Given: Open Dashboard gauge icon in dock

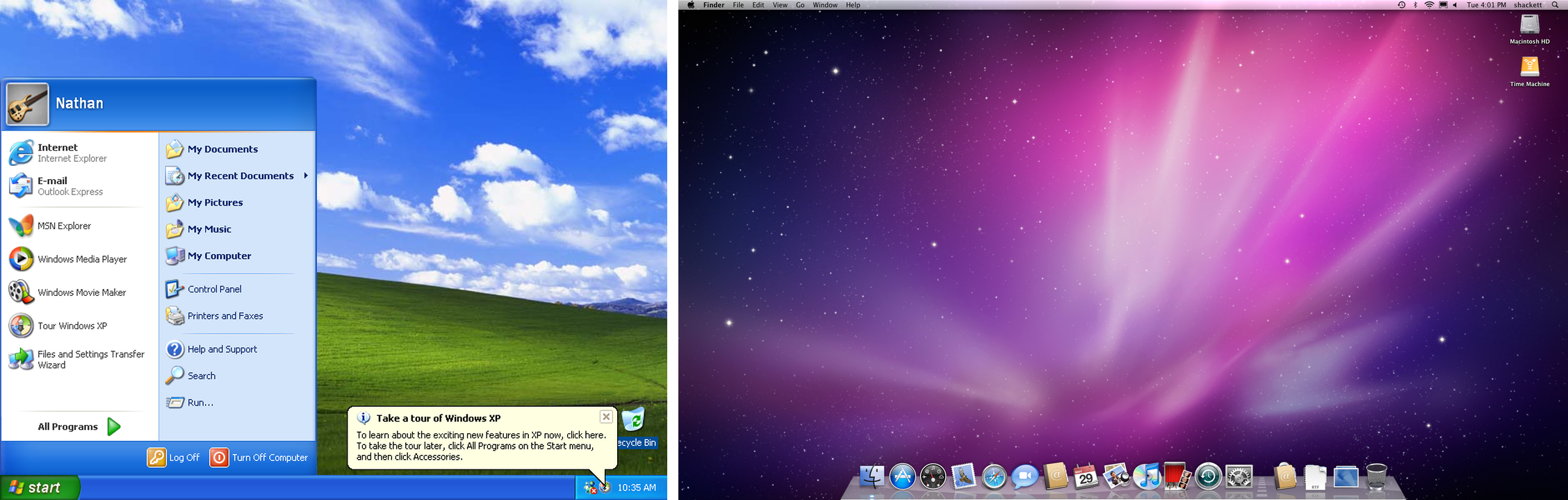Looking at the screenshot, I should coord(933,476).
